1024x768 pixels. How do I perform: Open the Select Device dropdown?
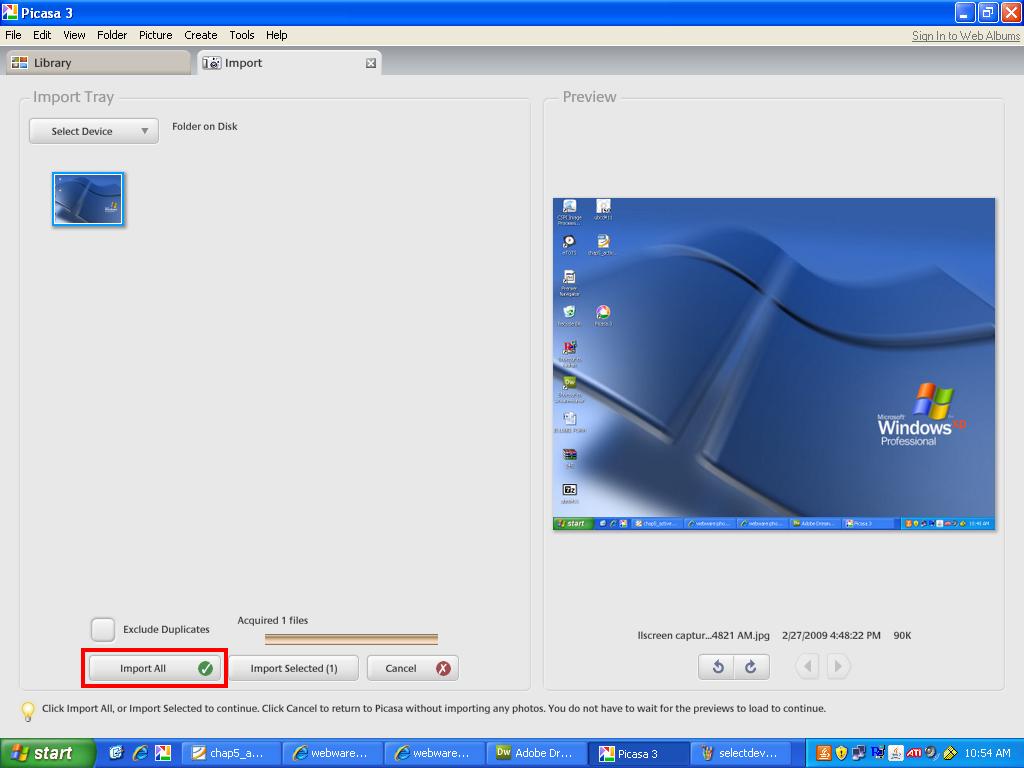[x=93, y=131]
